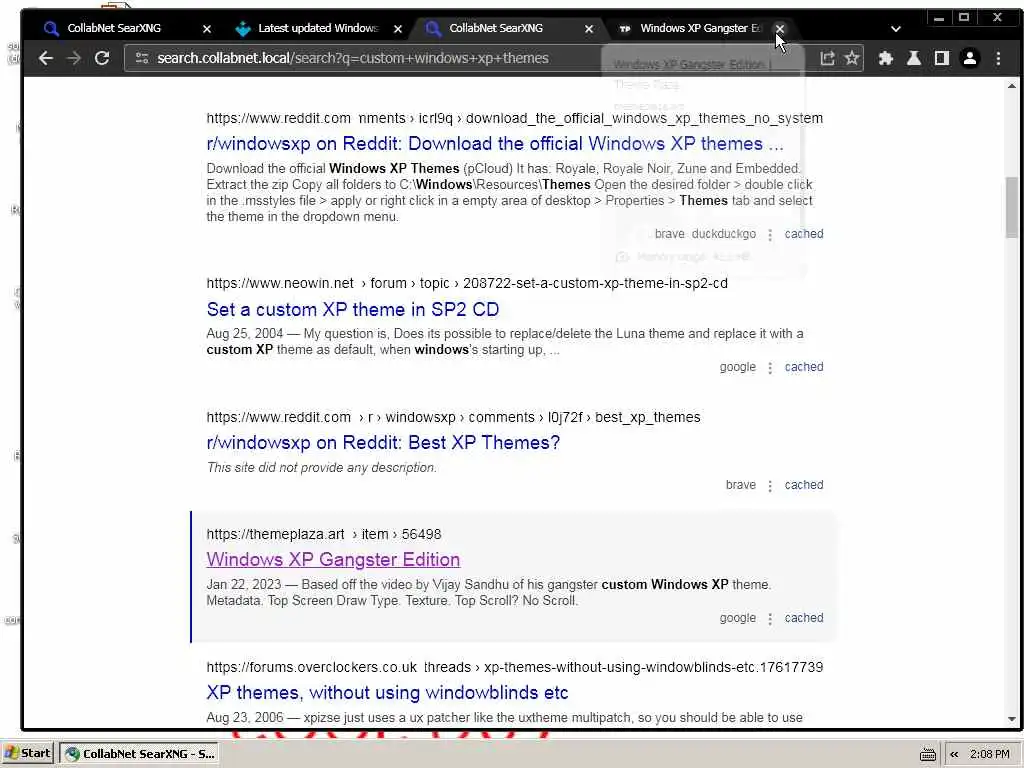Open options dots for Best XP Themes result

click(770, 486)
